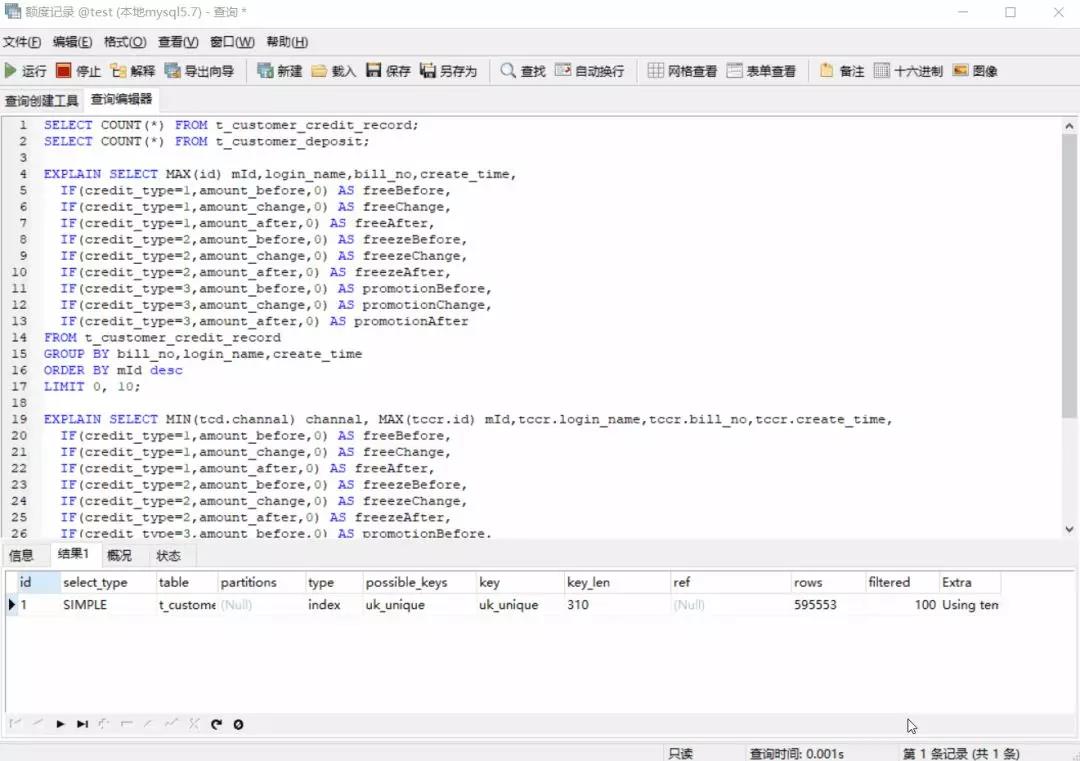This screenshot has height=761, width=1080.
Task: Create a new query with 新建
Action: point(280,71)
